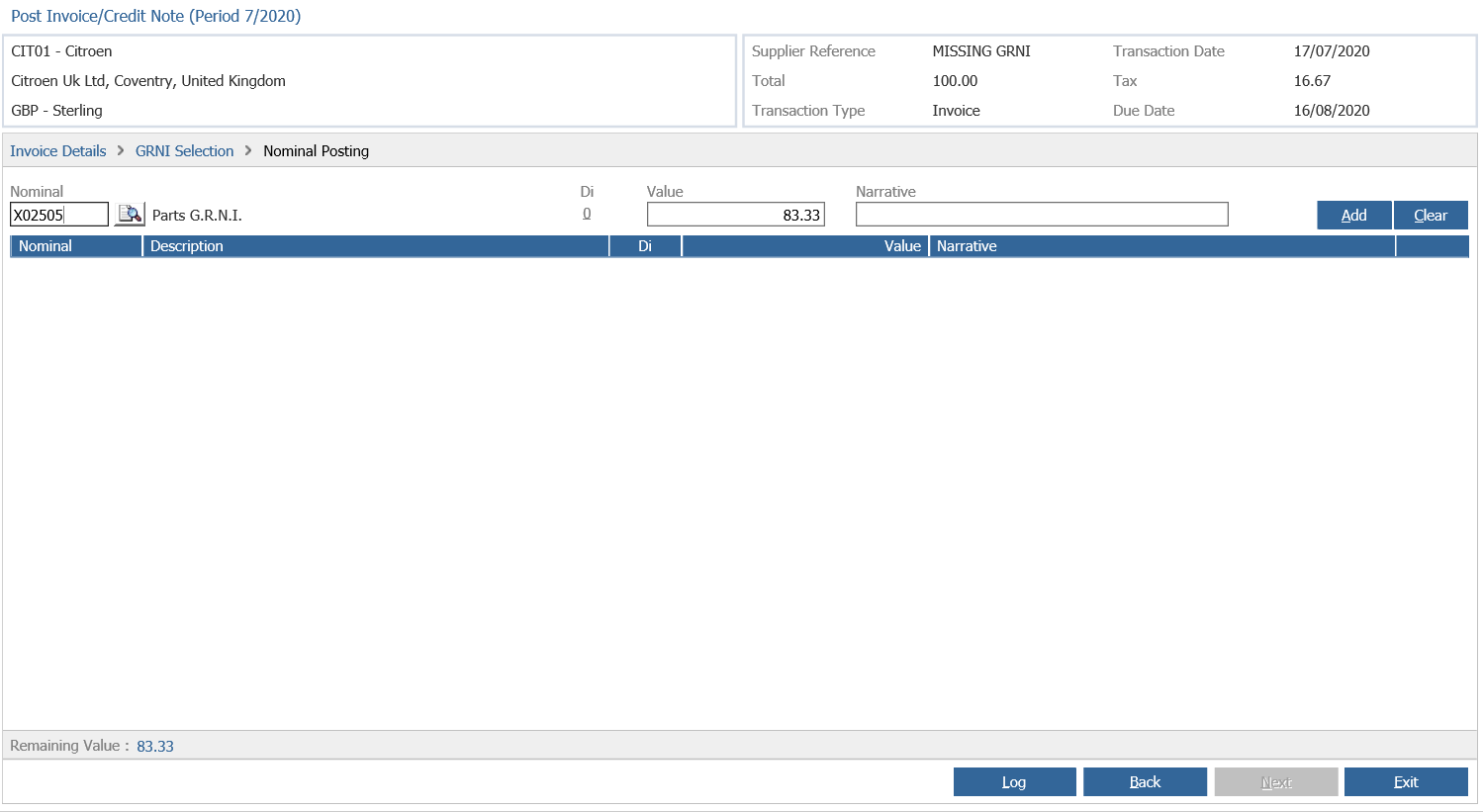The width and height of the screenshot is (1483, 812).
Task: Focus the Value amount field
Action: pyautogui.click(x=736, y=215)
